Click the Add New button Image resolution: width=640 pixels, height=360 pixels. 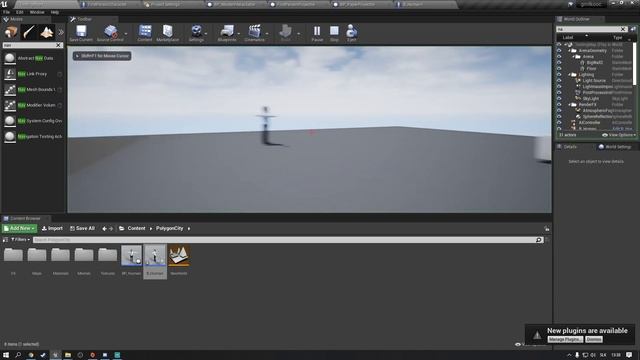(19, 229)
